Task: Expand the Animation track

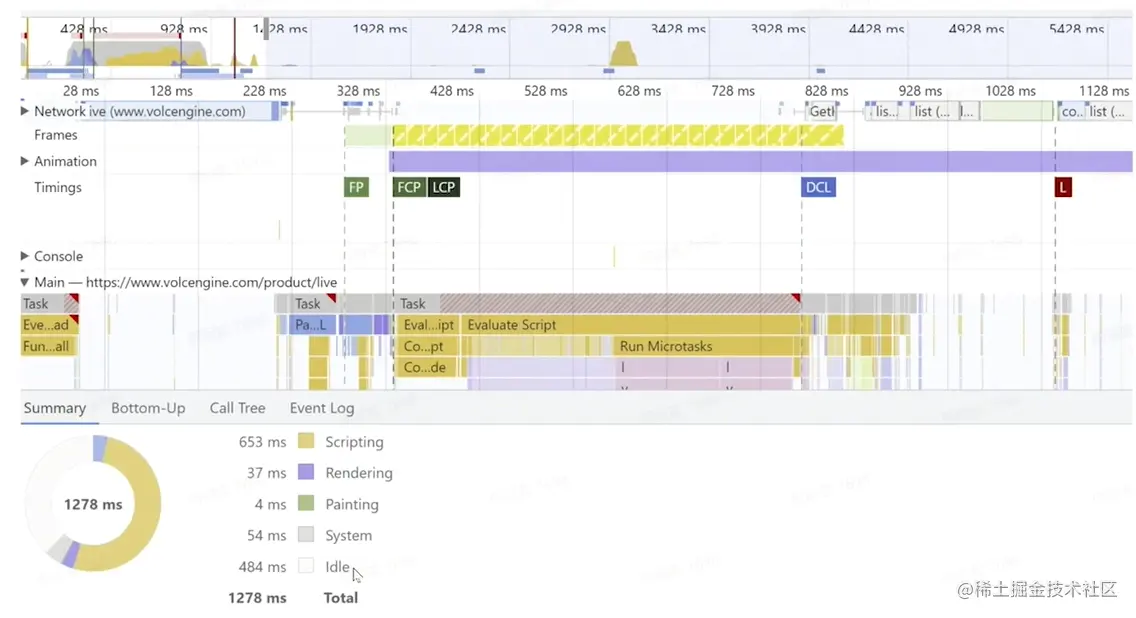Action: (x=25, y=161)
